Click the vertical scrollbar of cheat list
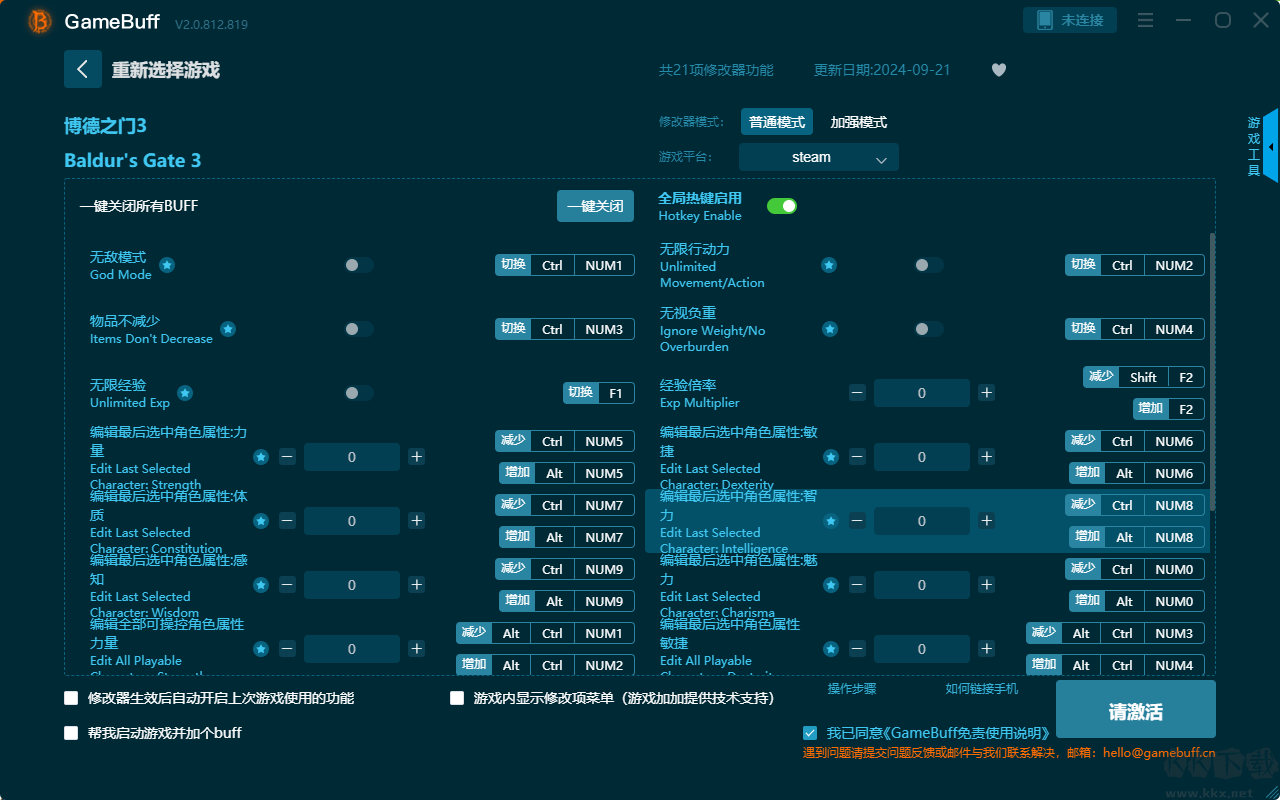The width and height of the screenshot is (1280, 800). coord(1213,370)
